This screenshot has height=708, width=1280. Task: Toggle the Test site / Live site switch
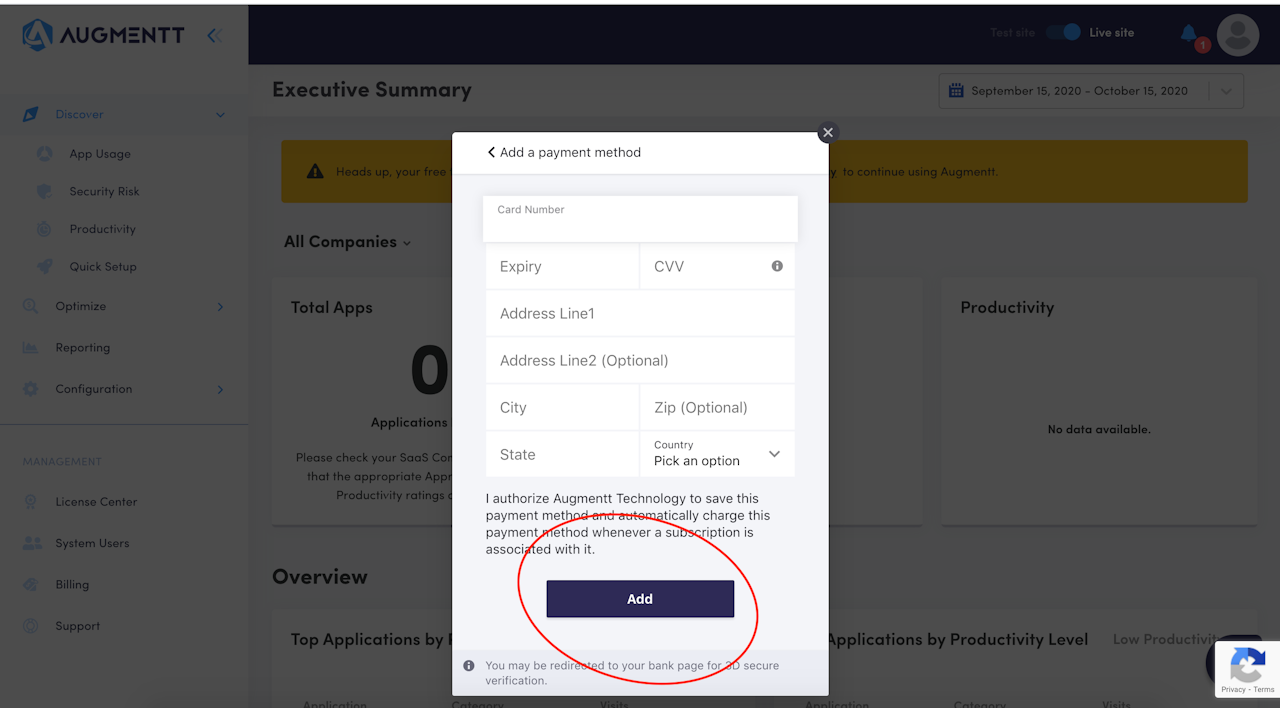click(x=1063, y=33)
